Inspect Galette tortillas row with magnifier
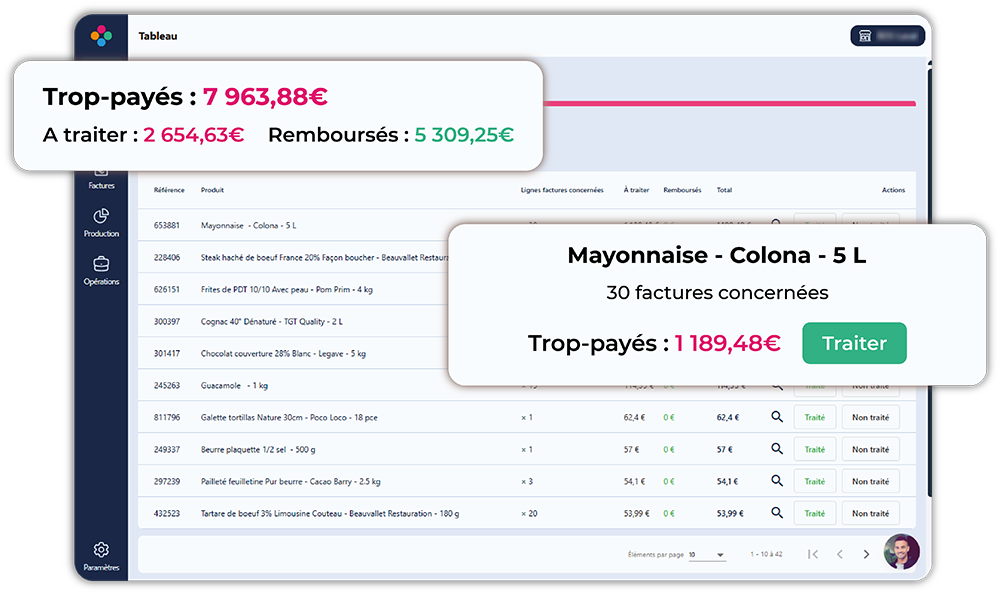Viewport: 1000px width, 594px height. click(776, 417)
